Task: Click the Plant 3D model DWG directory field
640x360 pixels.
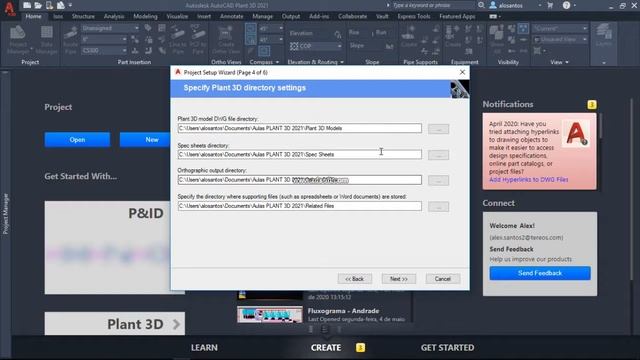Action: pos(300,128)
